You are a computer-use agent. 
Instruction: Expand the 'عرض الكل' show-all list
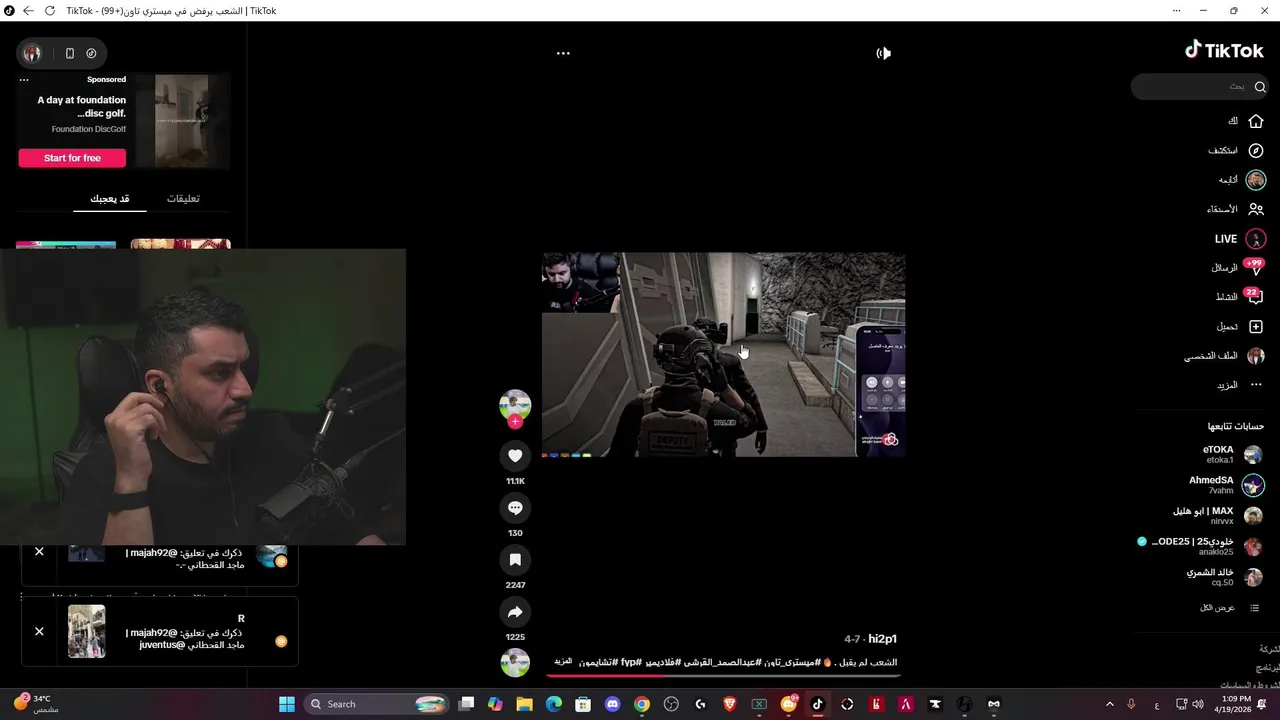tap(1230, 608)
